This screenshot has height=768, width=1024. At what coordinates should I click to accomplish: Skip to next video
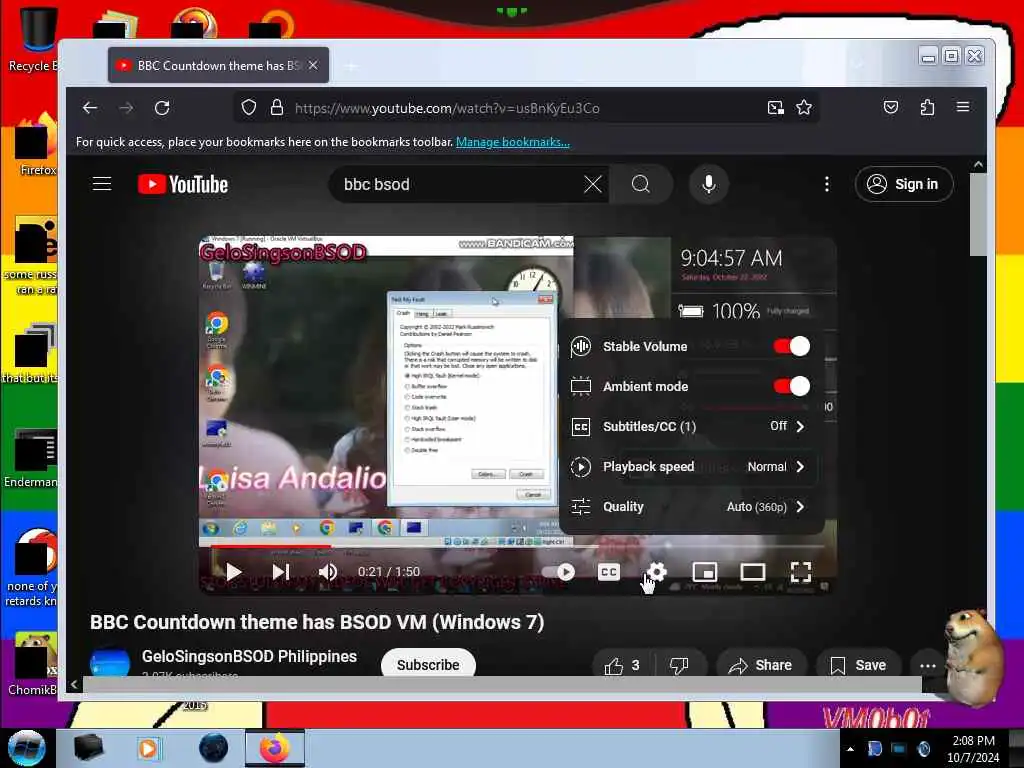pyautogui.click(x=281, y=572)
